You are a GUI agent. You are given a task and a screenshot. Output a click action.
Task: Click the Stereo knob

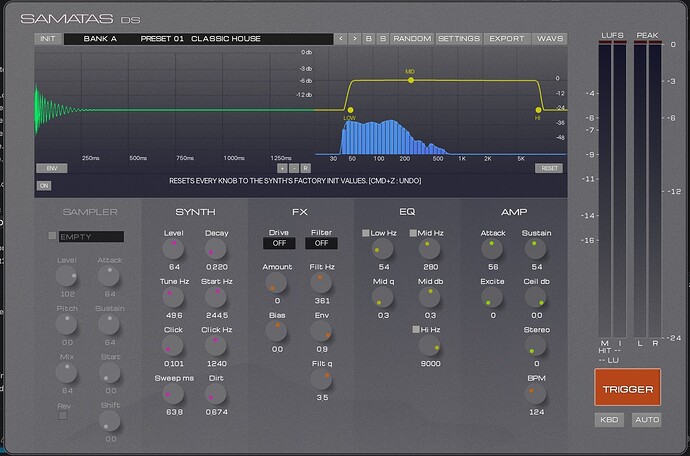(x=536, y=346)
